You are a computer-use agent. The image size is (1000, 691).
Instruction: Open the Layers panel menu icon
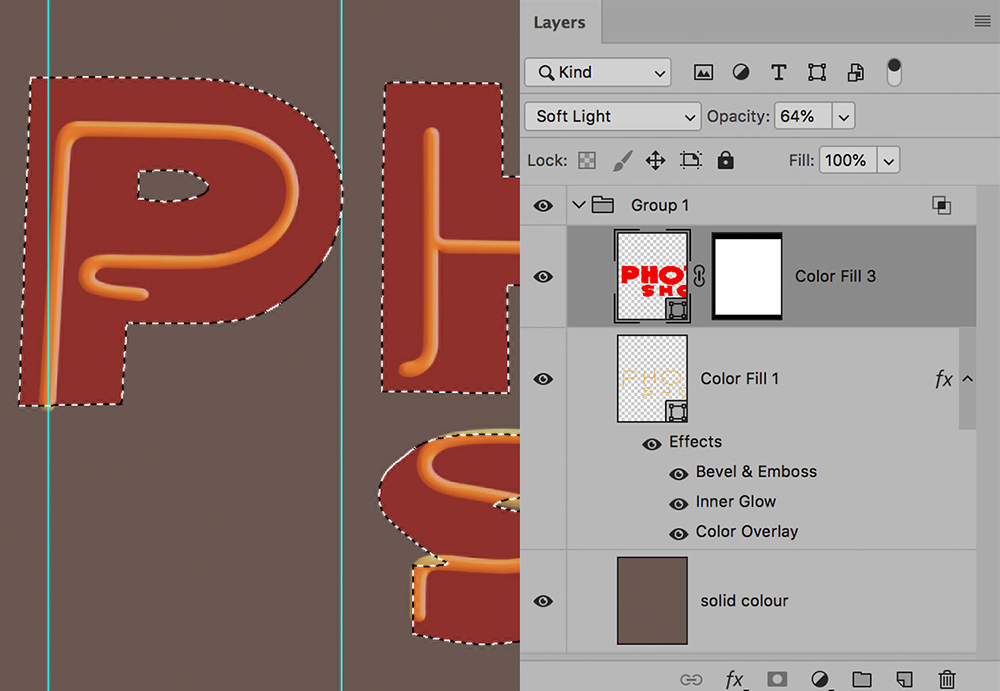(x=982, y=22)
